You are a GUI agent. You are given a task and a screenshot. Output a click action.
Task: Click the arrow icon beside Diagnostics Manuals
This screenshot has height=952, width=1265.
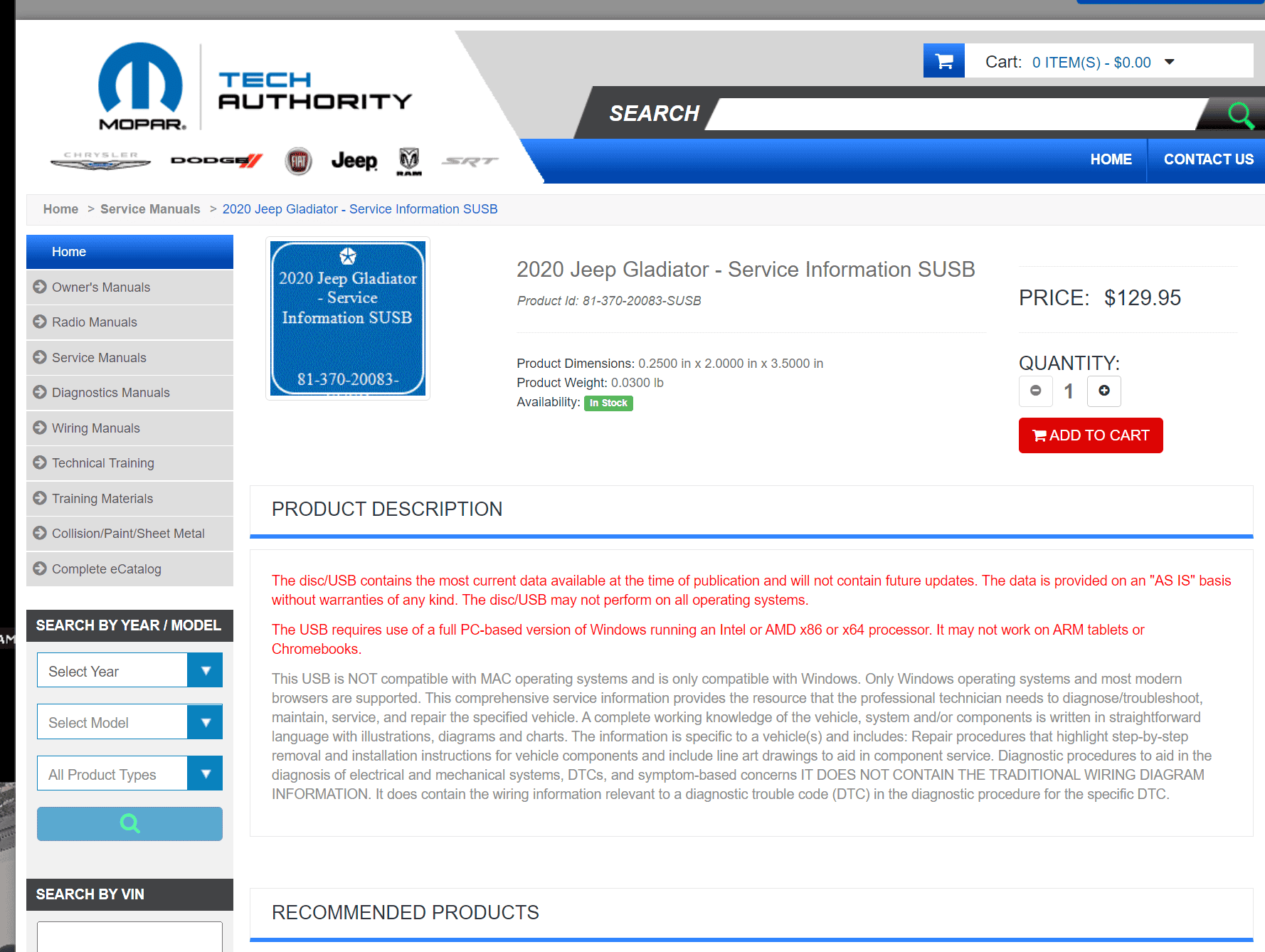click(40, 392)
